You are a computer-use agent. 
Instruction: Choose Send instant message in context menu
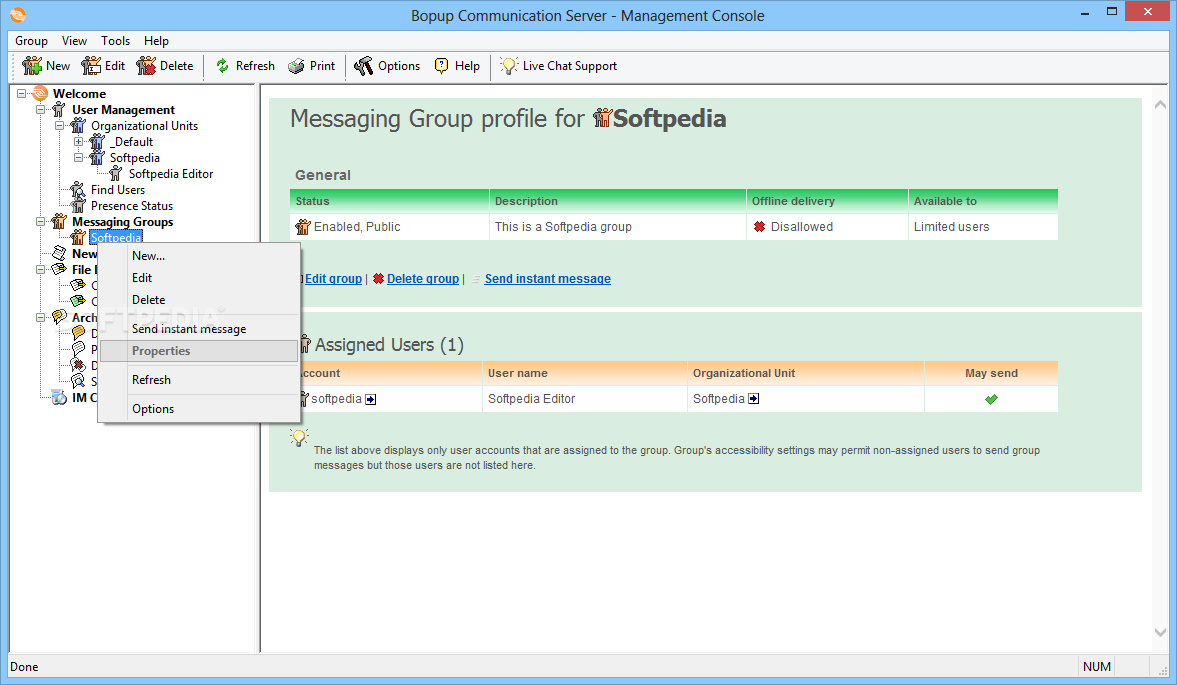click(x=199, y=329)
